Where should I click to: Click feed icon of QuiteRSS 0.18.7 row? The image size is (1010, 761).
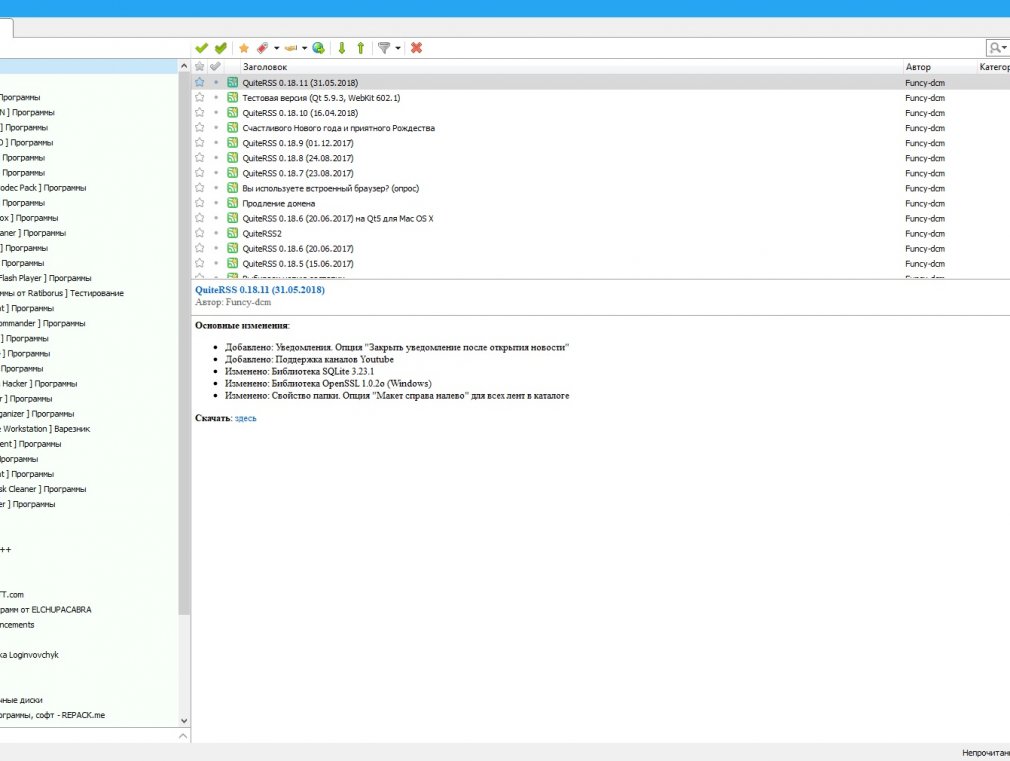tap(233, 173)
